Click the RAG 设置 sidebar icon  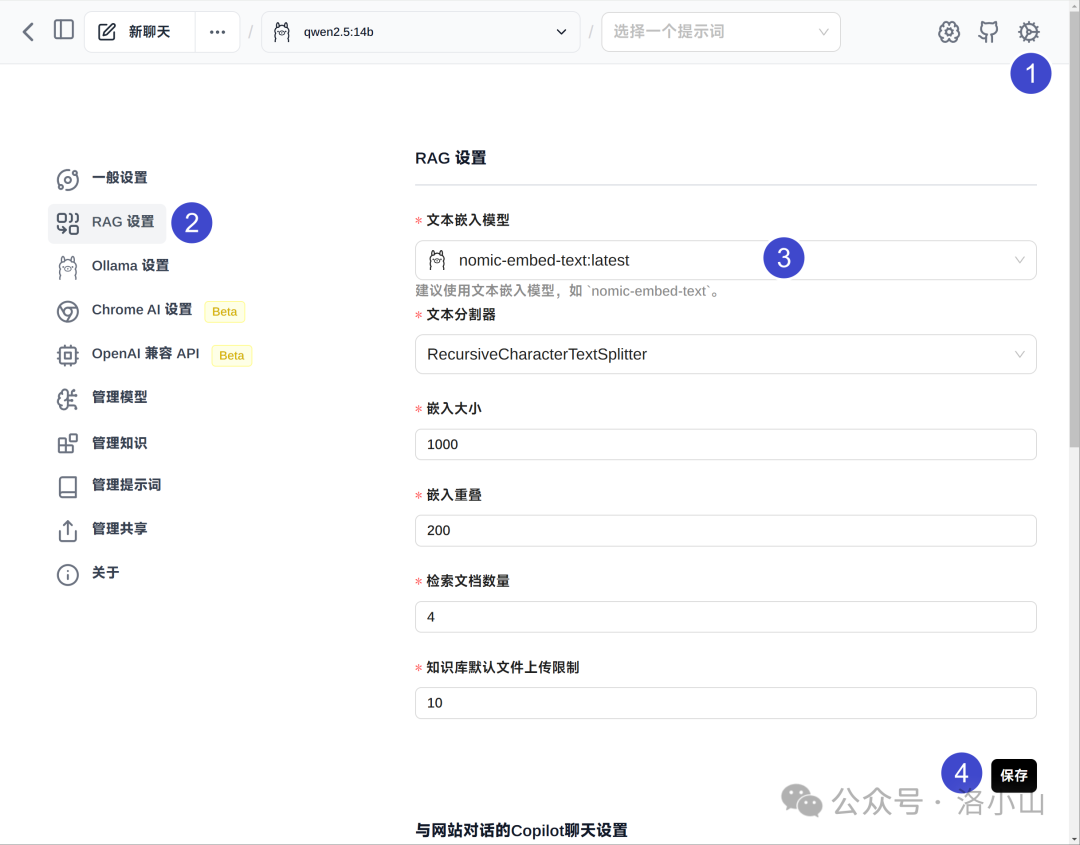point(68,223)
